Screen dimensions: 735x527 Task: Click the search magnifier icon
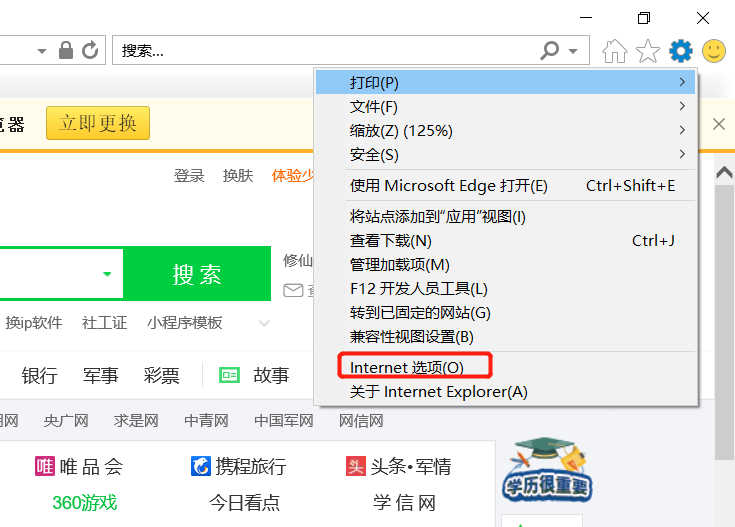[550, 50]
